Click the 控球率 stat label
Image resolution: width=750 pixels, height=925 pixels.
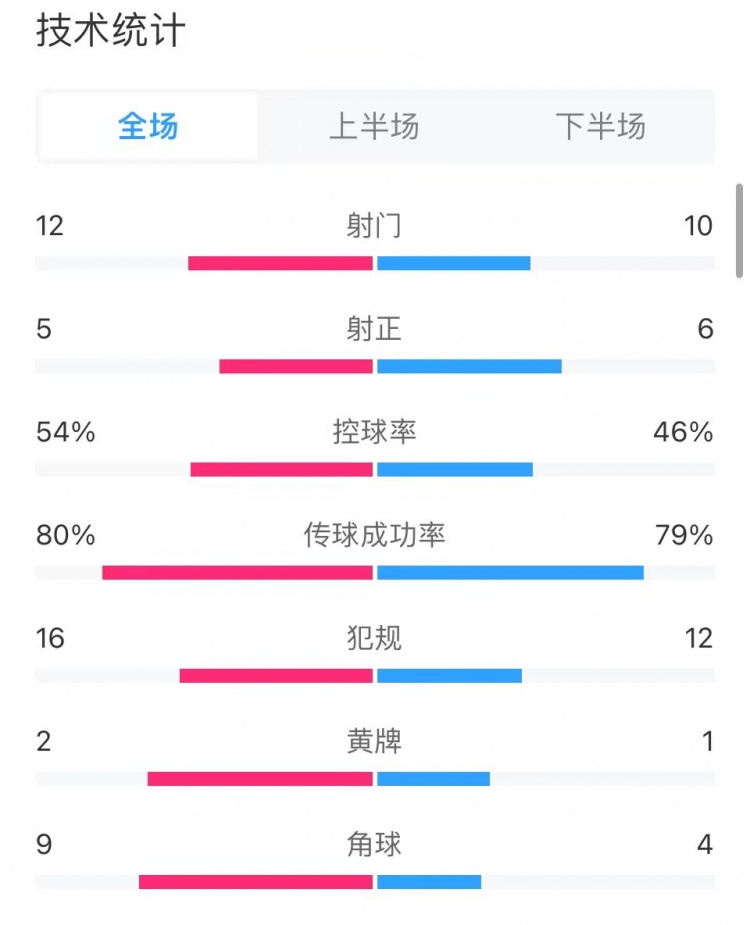click(x=374, y=432)
